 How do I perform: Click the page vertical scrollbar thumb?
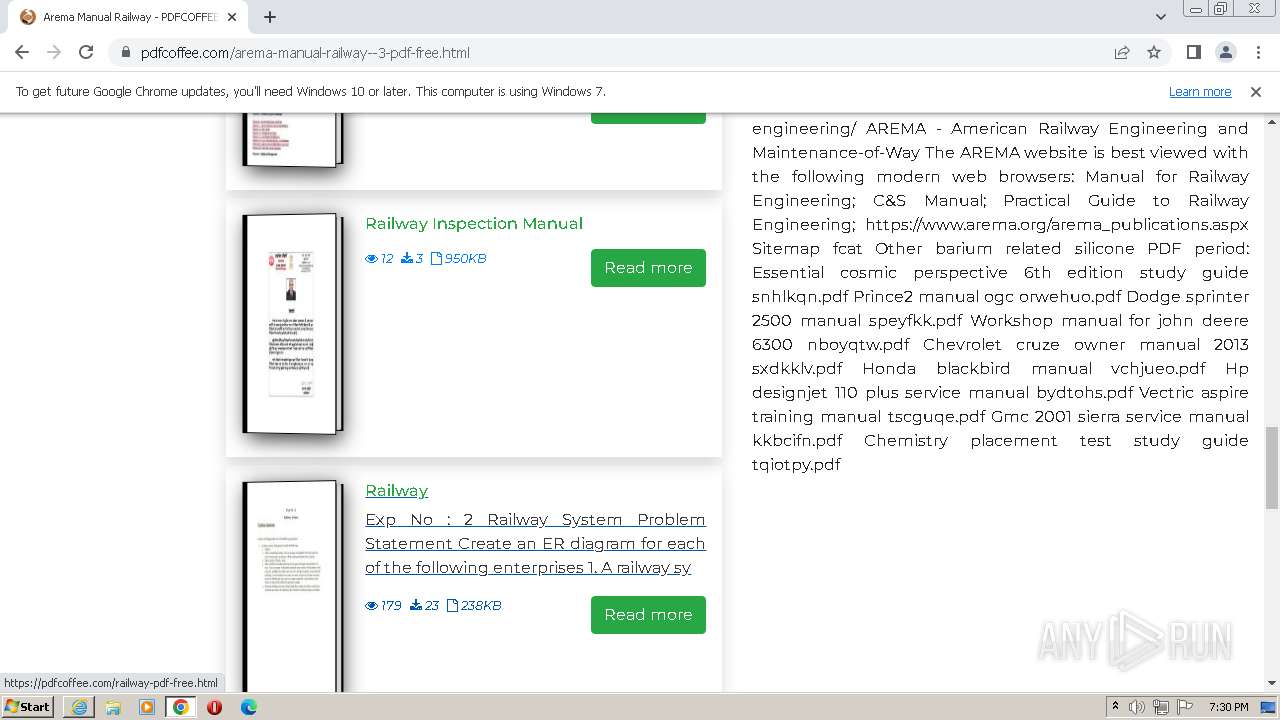pos(1271,468)
